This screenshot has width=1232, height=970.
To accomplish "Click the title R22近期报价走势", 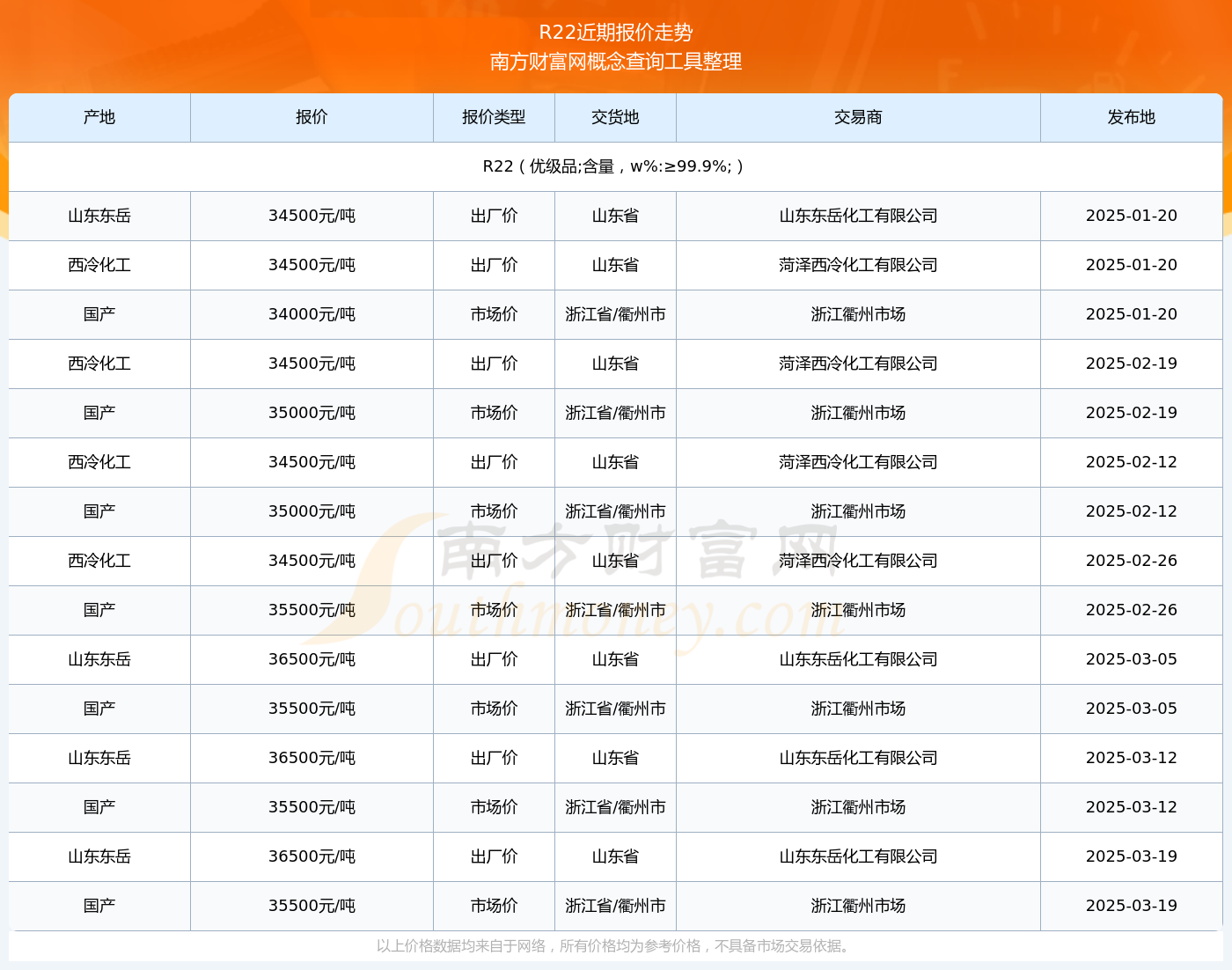I will [x=616, y=33].
